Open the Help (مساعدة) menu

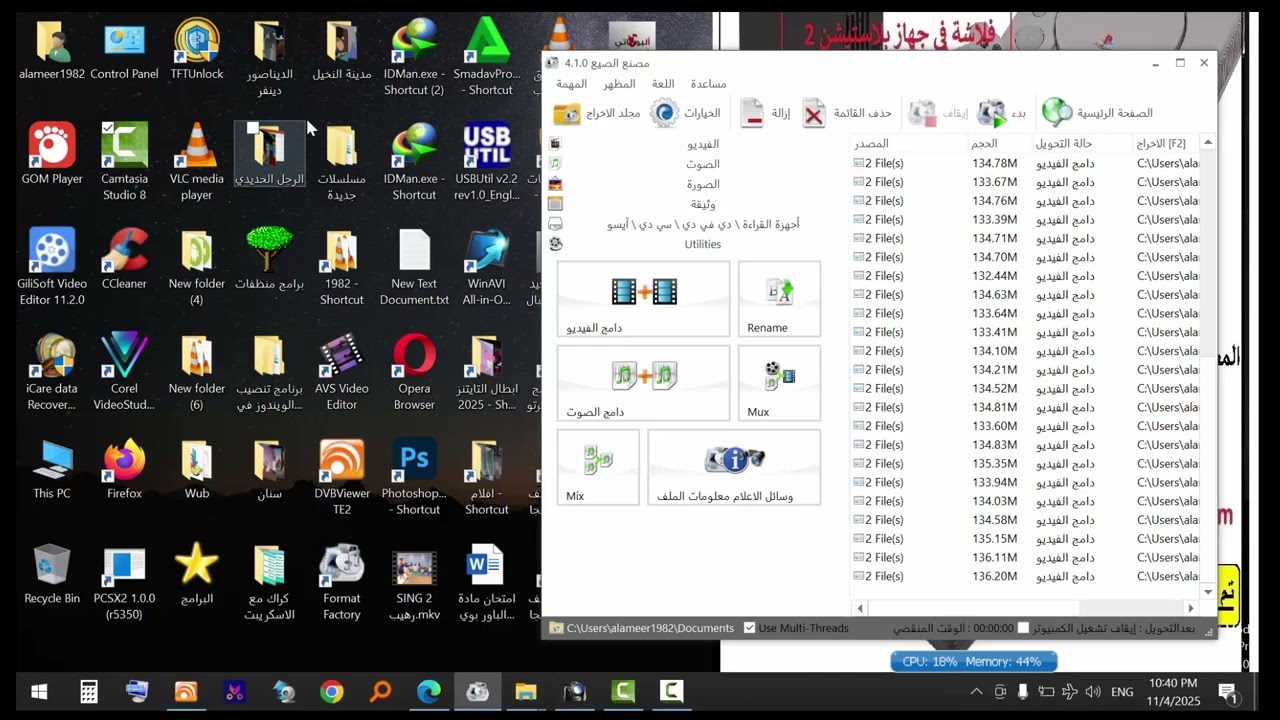(x=708, y=84)
